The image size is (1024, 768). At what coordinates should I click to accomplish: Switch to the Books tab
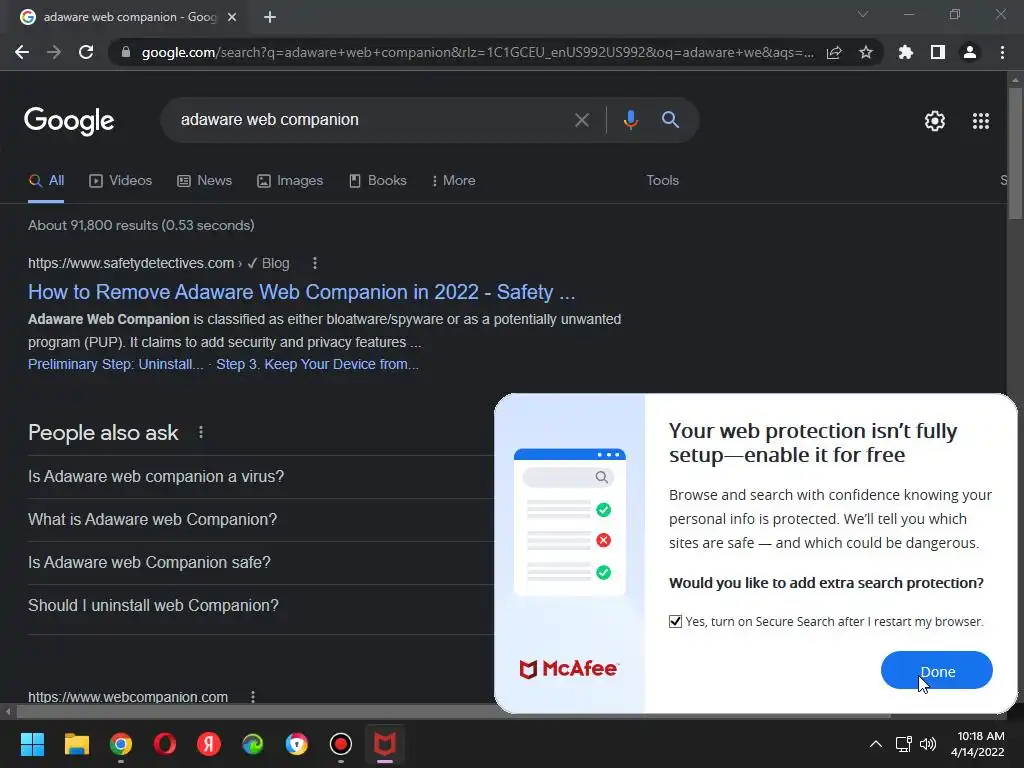pyautogui.click(x=377, y=181)
